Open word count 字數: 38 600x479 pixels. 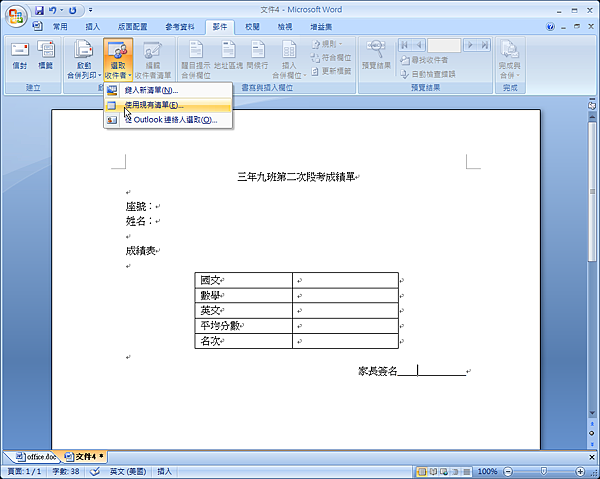(x=66, y=471)
